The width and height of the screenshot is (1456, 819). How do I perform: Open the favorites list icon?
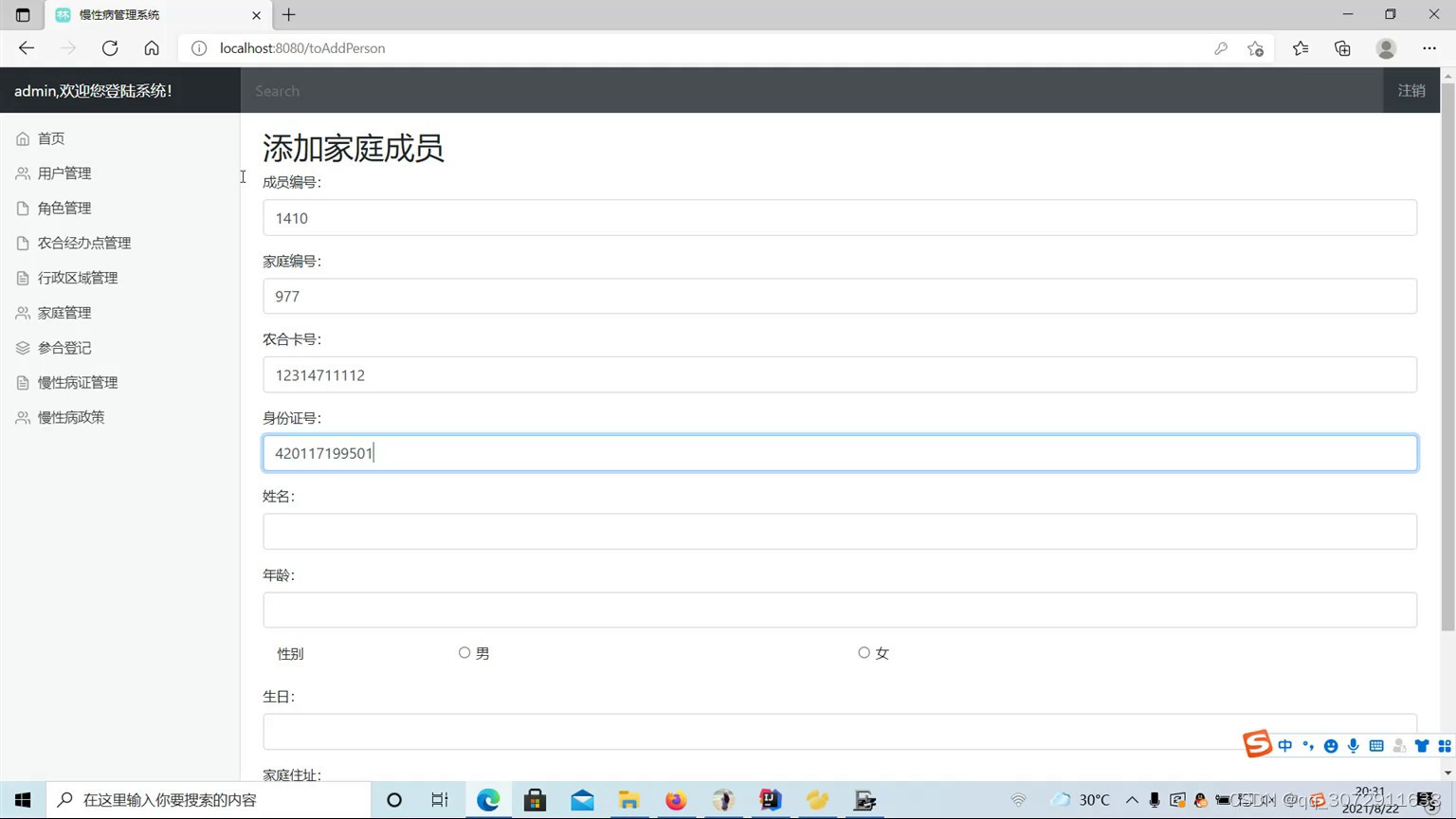(x=1301, y=48)
